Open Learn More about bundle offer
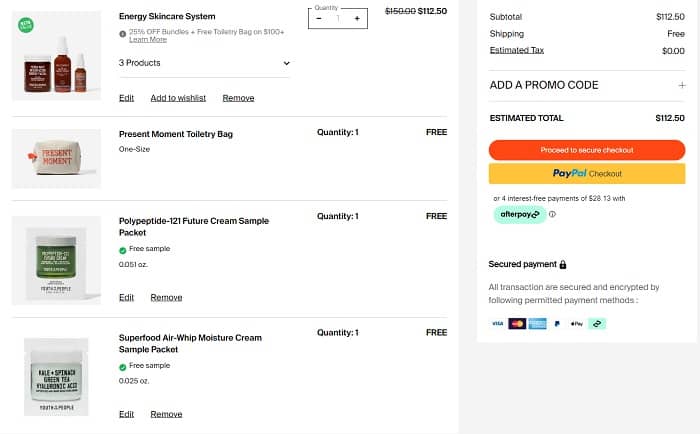Image resolution: width=700 pixels, height=434 pixels. click(147, 40)
